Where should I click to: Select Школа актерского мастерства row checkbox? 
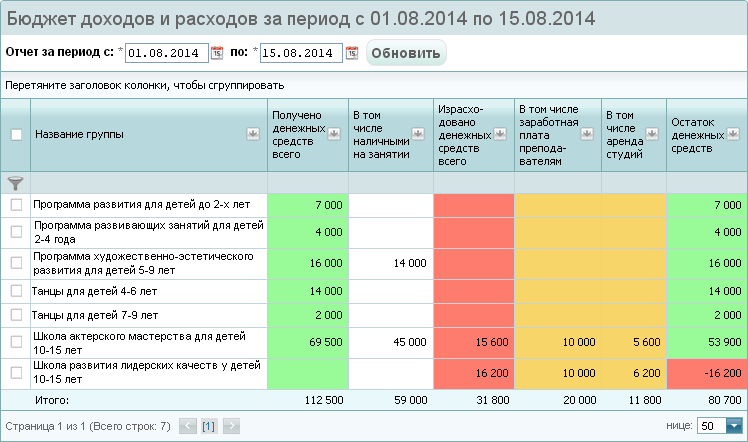16,342
